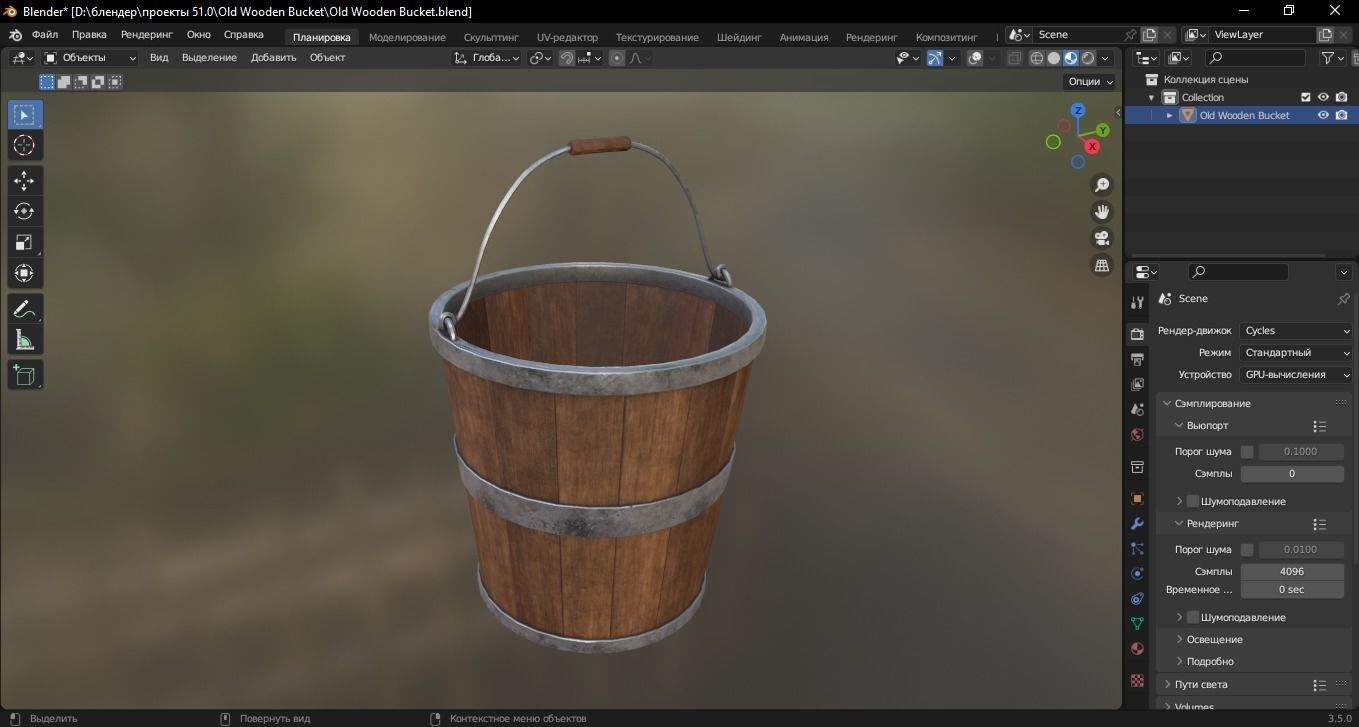Click the viewport pan hand icon

pos(1102,212)
